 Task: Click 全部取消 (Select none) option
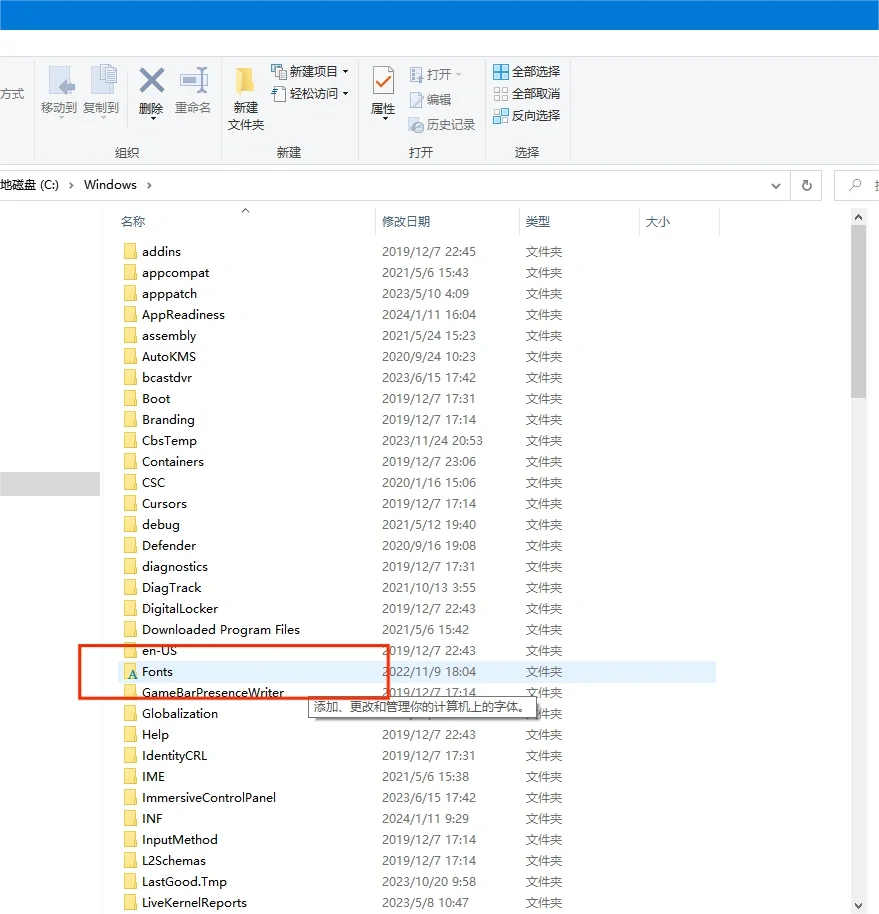(x=526, y=94)
